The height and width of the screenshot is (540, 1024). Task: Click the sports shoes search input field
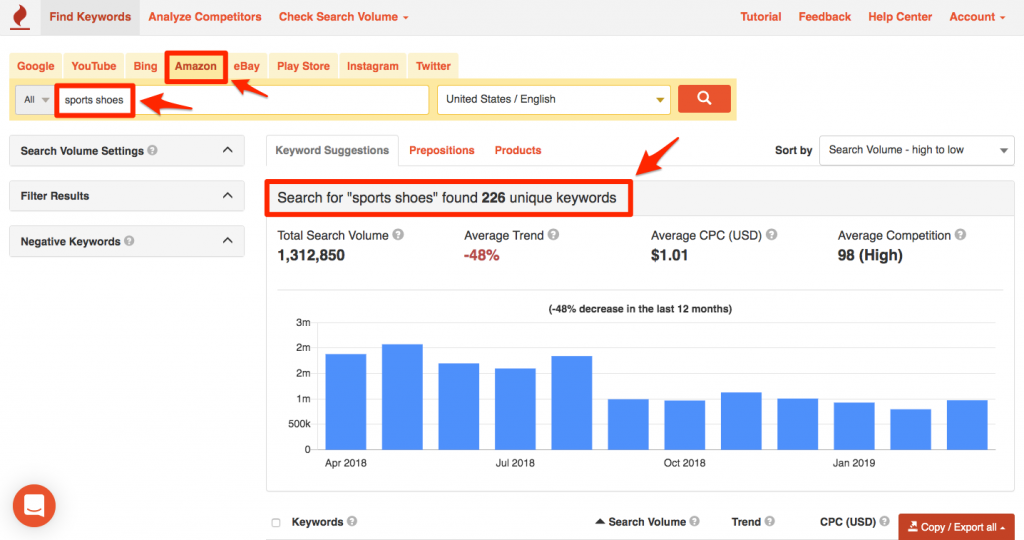(243, 100)
